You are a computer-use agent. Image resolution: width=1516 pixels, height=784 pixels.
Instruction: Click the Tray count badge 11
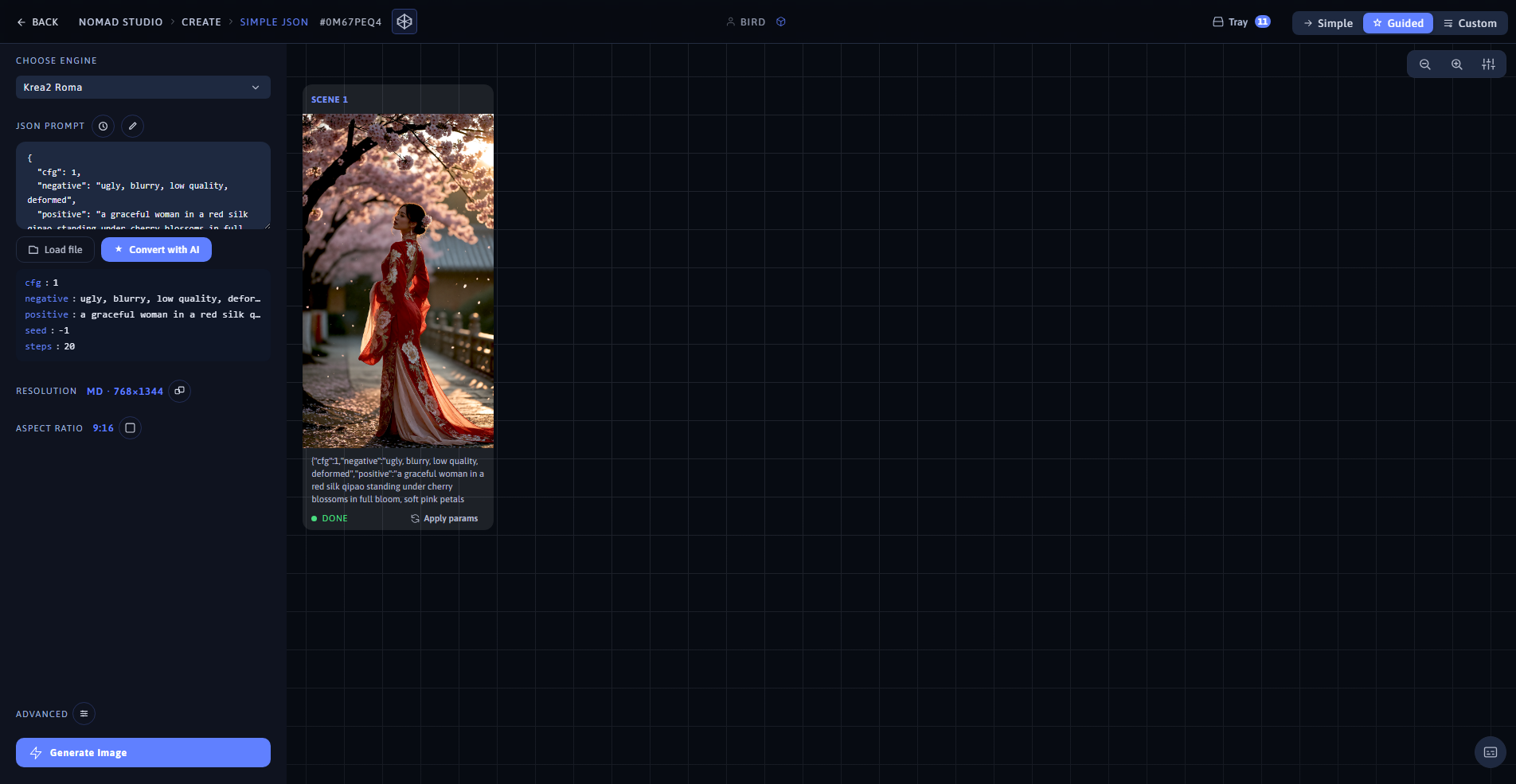[1263, 22]
